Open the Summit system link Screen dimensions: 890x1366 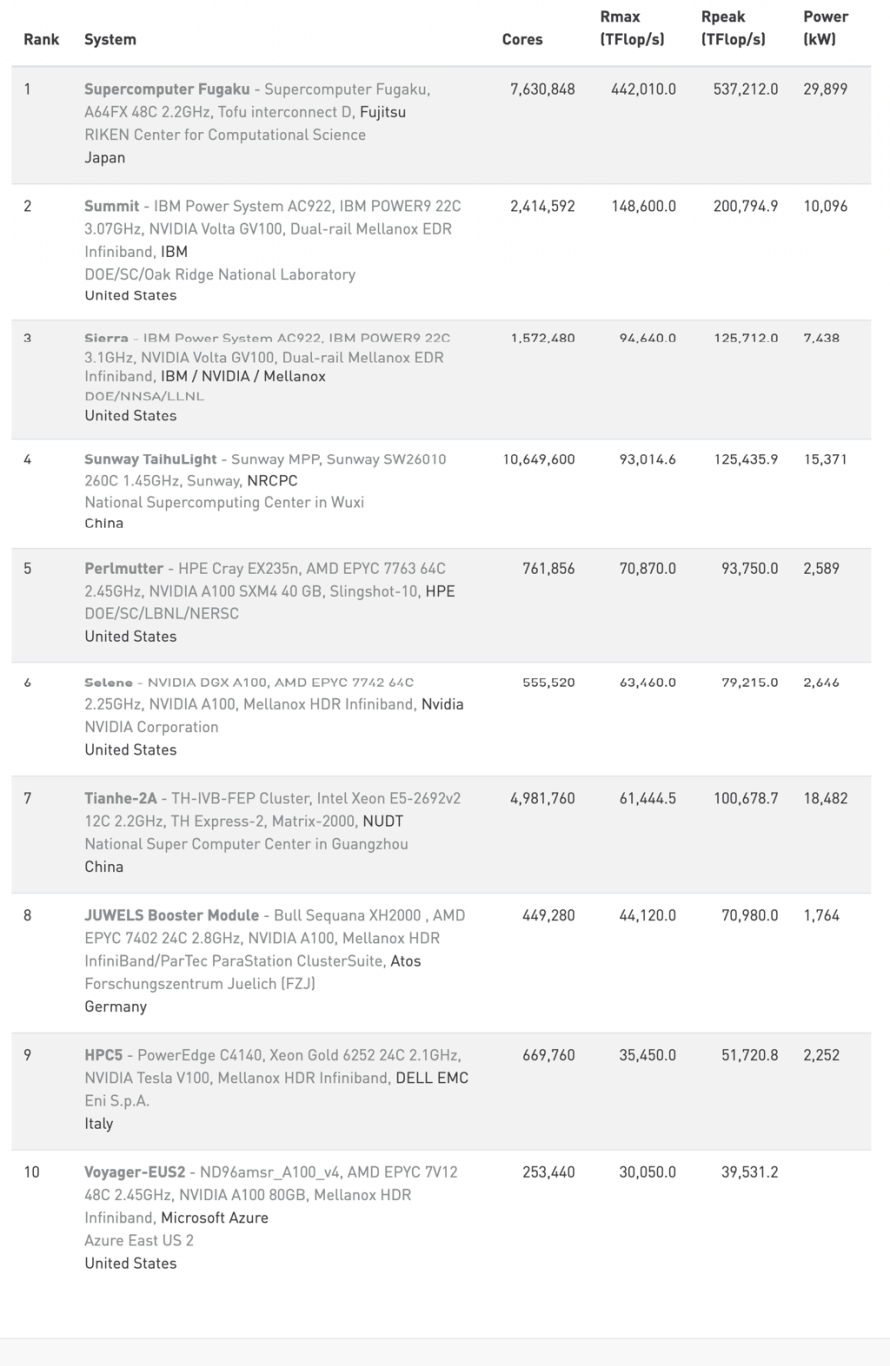point(112,206)
